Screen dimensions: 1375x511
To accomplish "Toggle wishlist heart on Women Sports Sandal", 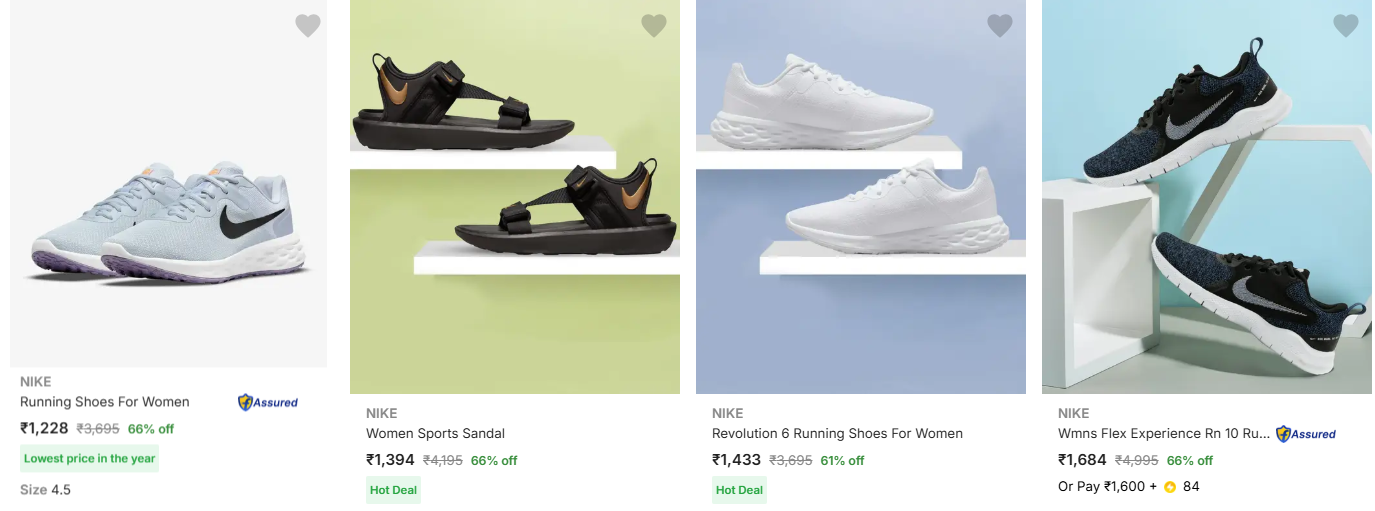I will click(654, 26).
